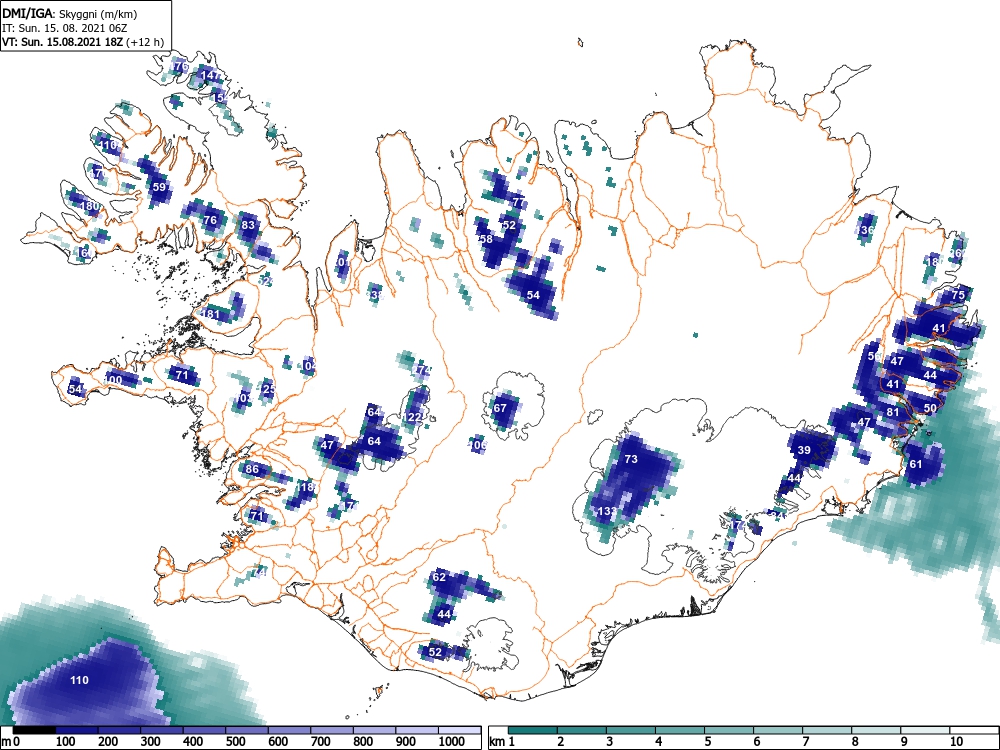Click the 77 visibility value in the north
Image resolution: width=1000 pixels, height=750 pixels.
(519, 203)
